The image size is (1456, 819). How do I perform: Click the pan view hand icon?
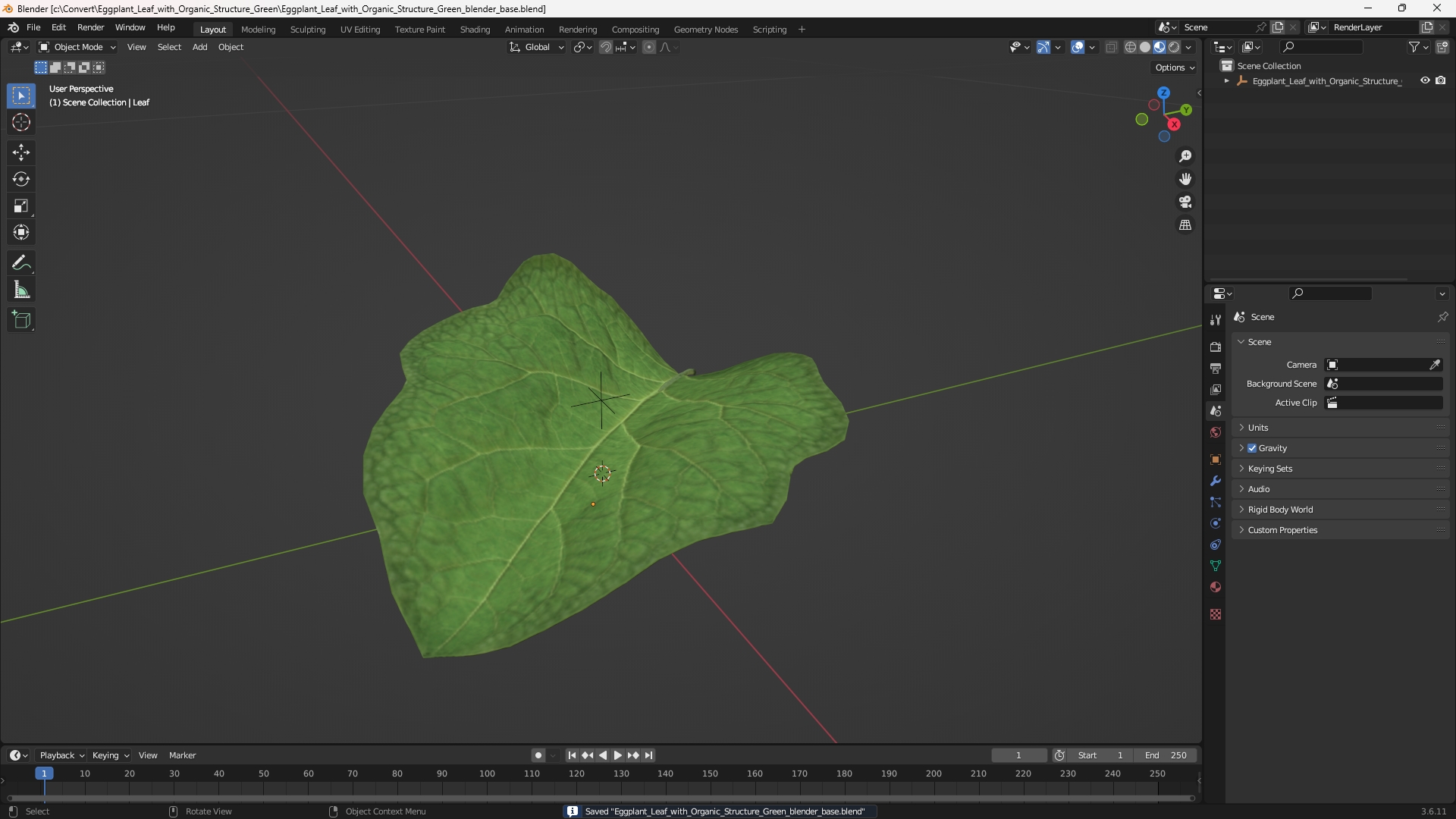[1185, 179]
